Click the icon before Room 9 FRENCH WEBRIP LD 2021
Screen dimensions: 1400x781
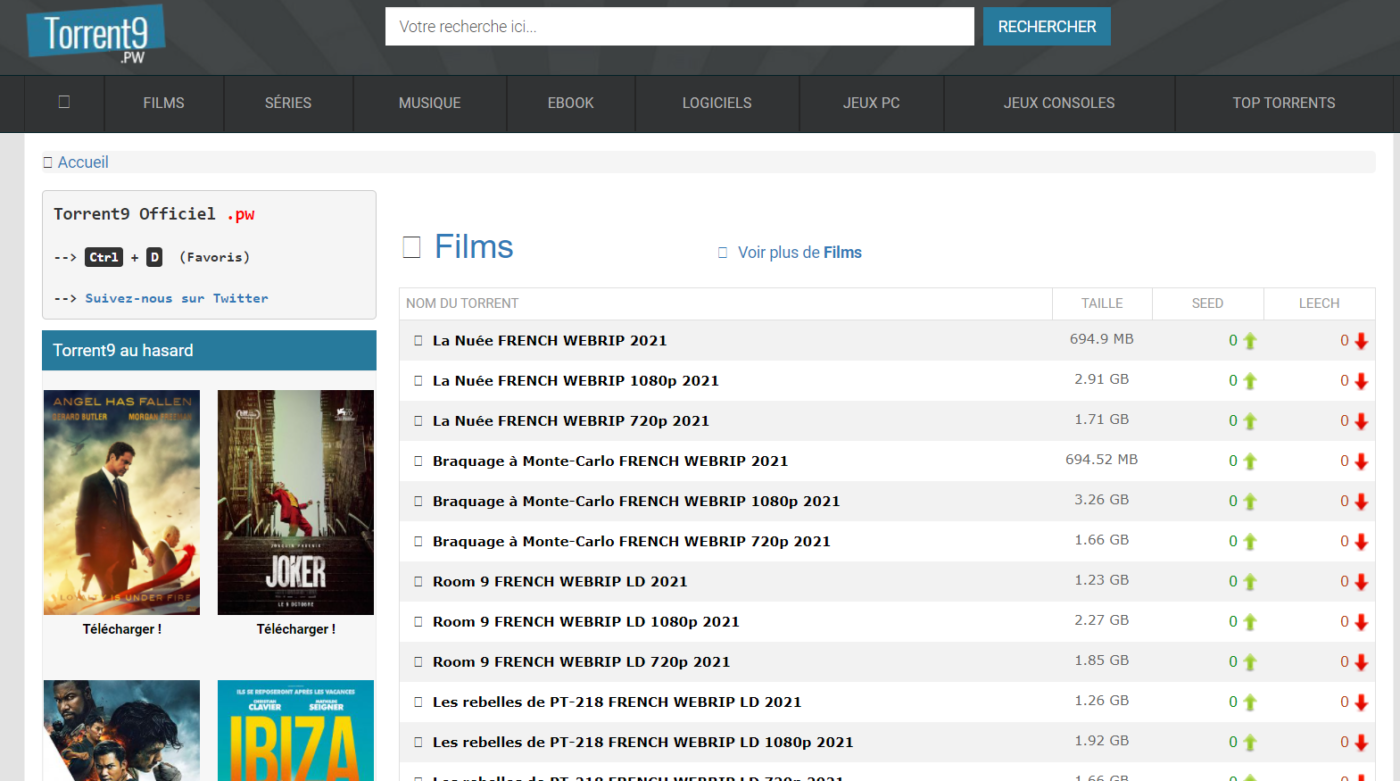coord(419,581)
